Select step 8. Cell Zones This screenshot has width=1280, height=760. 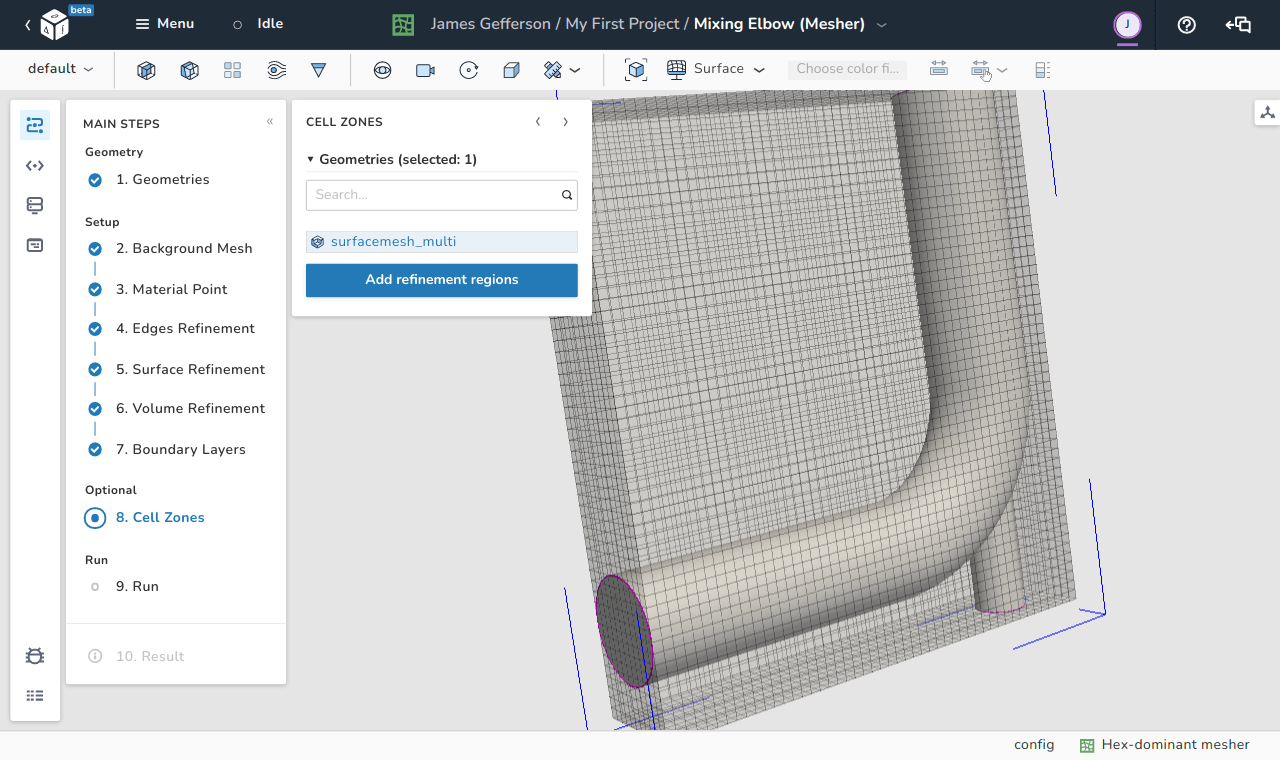pos(146,518)
